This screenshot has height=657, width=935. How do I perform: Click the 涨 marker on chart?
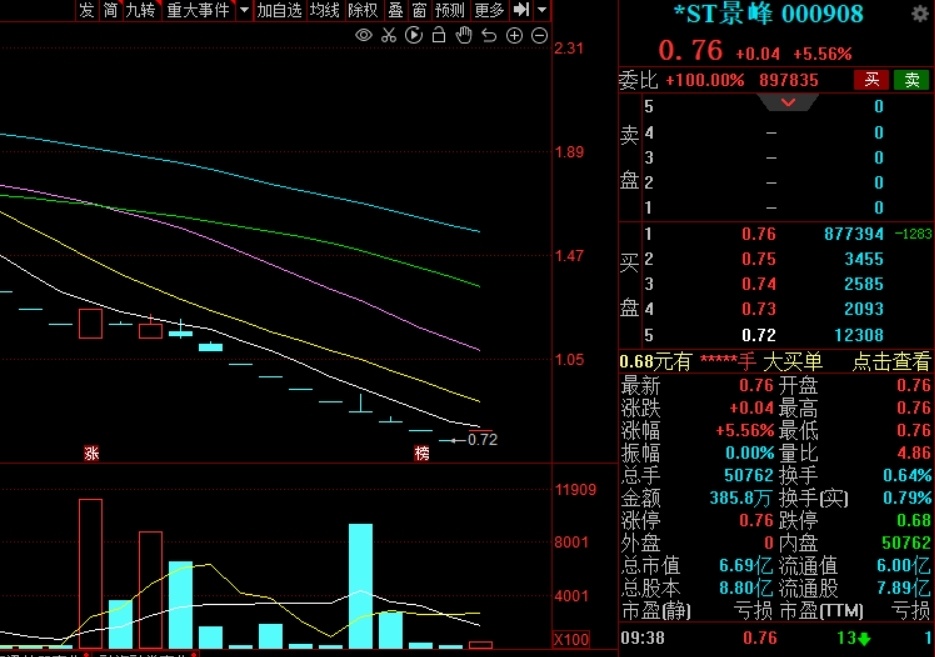click(91, 454)
